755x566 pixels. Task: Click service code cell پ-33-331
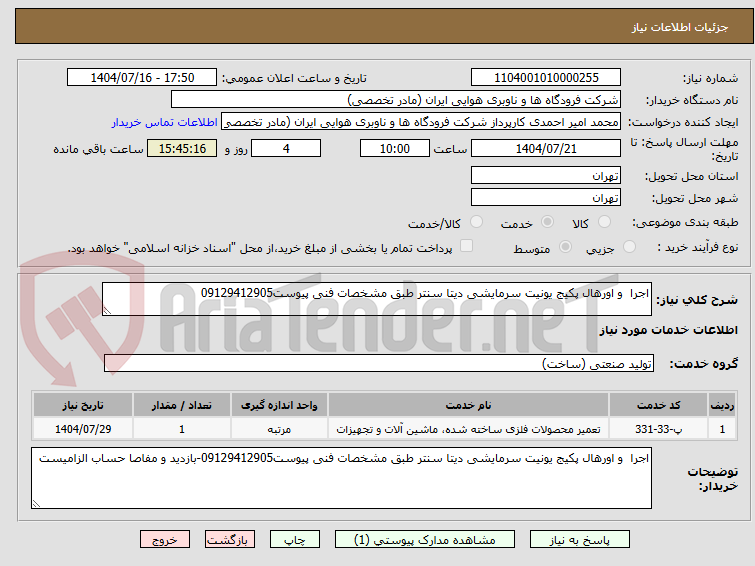(658, 429)
